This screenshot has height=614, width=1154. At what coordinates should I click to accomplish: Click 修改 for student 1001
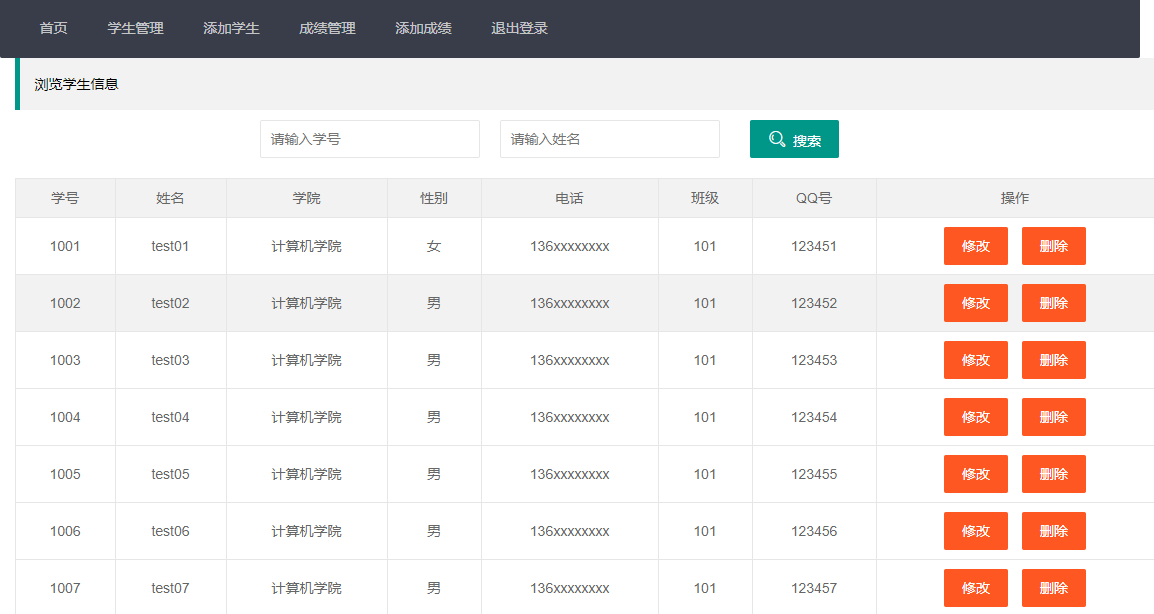pos(975,246)
